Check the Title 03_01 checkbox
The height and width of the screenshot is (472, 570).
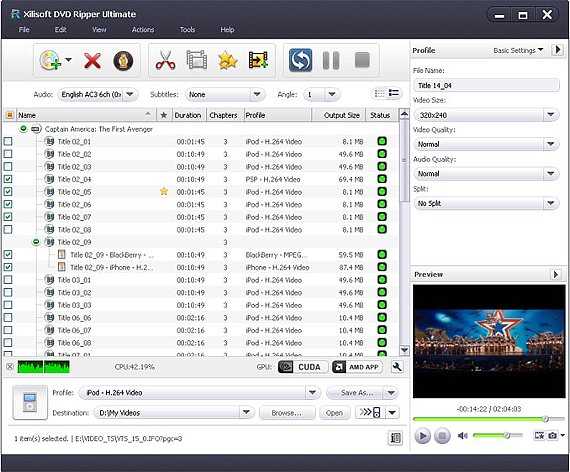click(8, 280)
